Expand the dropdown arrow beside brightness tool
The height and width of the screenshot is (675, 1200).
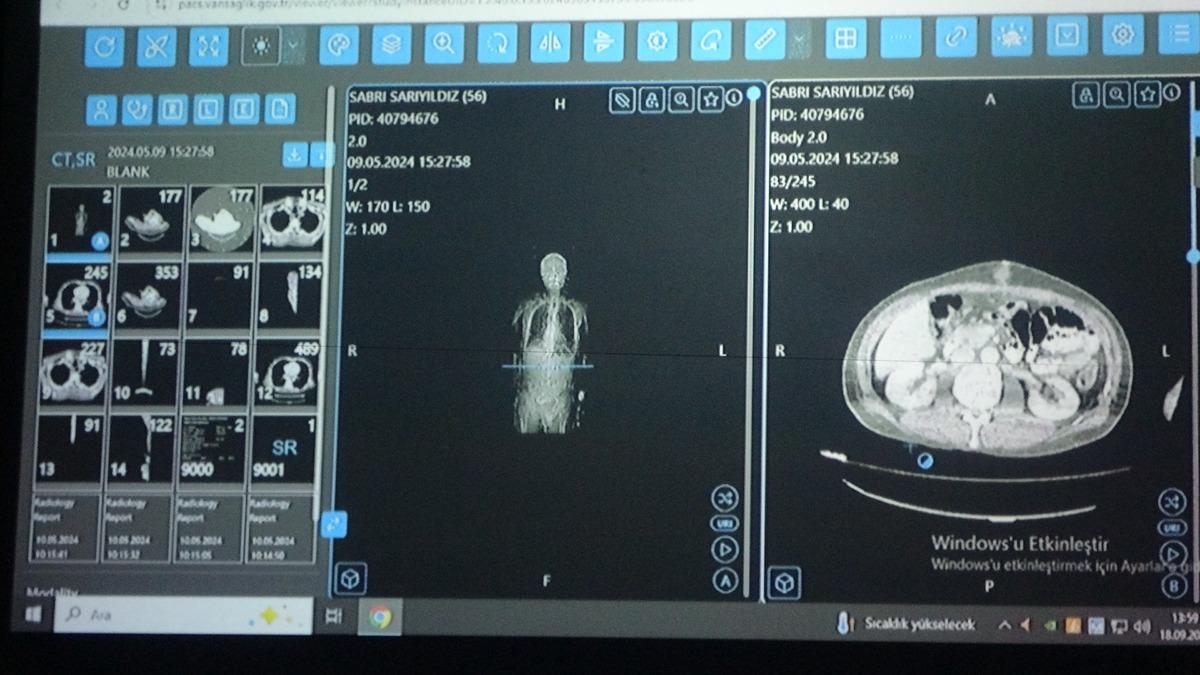point(292,45)
